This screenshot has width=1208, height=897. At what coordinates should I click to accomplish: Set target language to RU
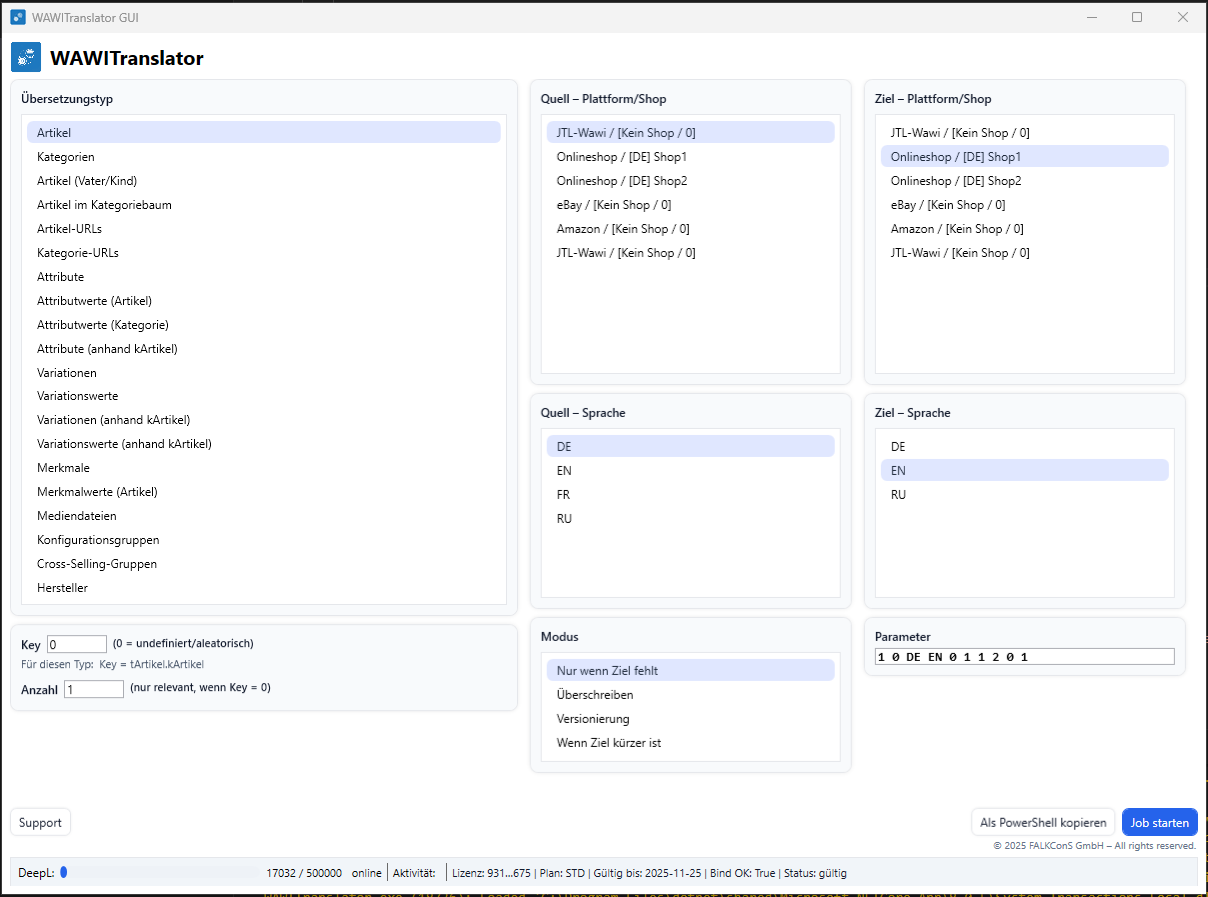pos(899,495)
